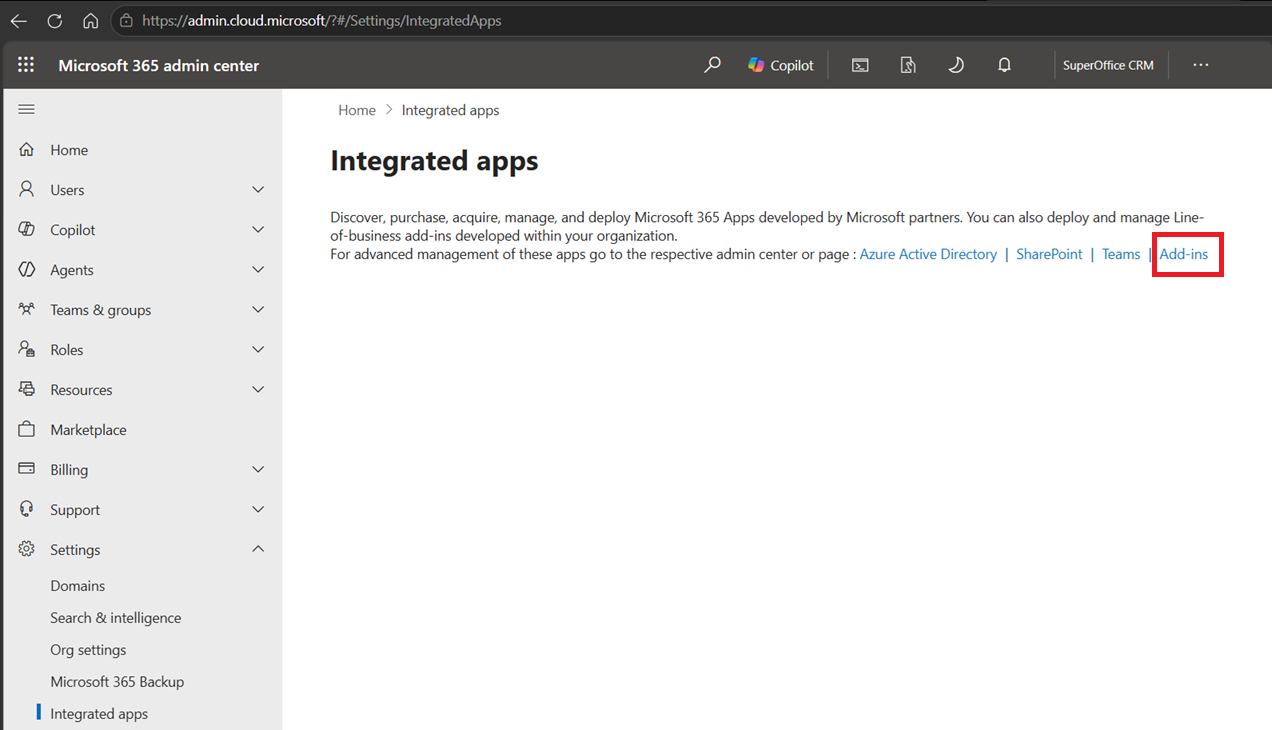This screenshot has height=730, width=1272.
Task: Expand the Copilot section chevron
Action: coord(258,229)
